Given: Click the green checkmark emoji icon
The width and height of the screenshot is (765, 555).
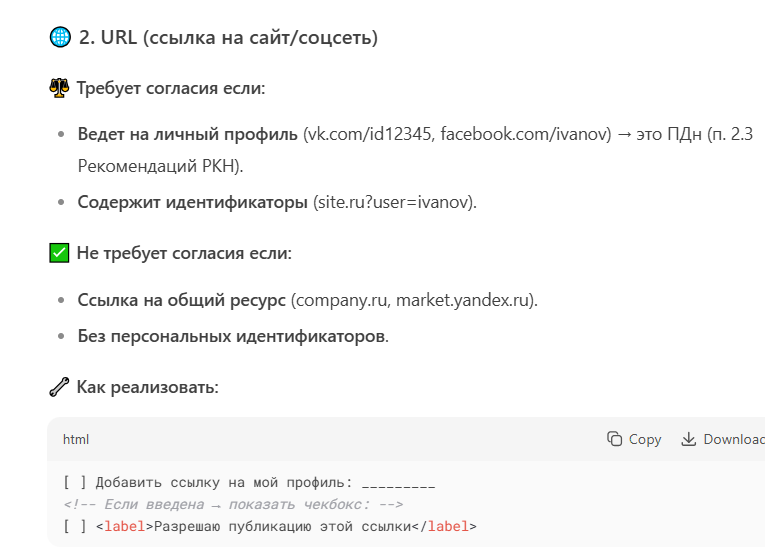Looking at the screenshot, I should coord(59,253).
